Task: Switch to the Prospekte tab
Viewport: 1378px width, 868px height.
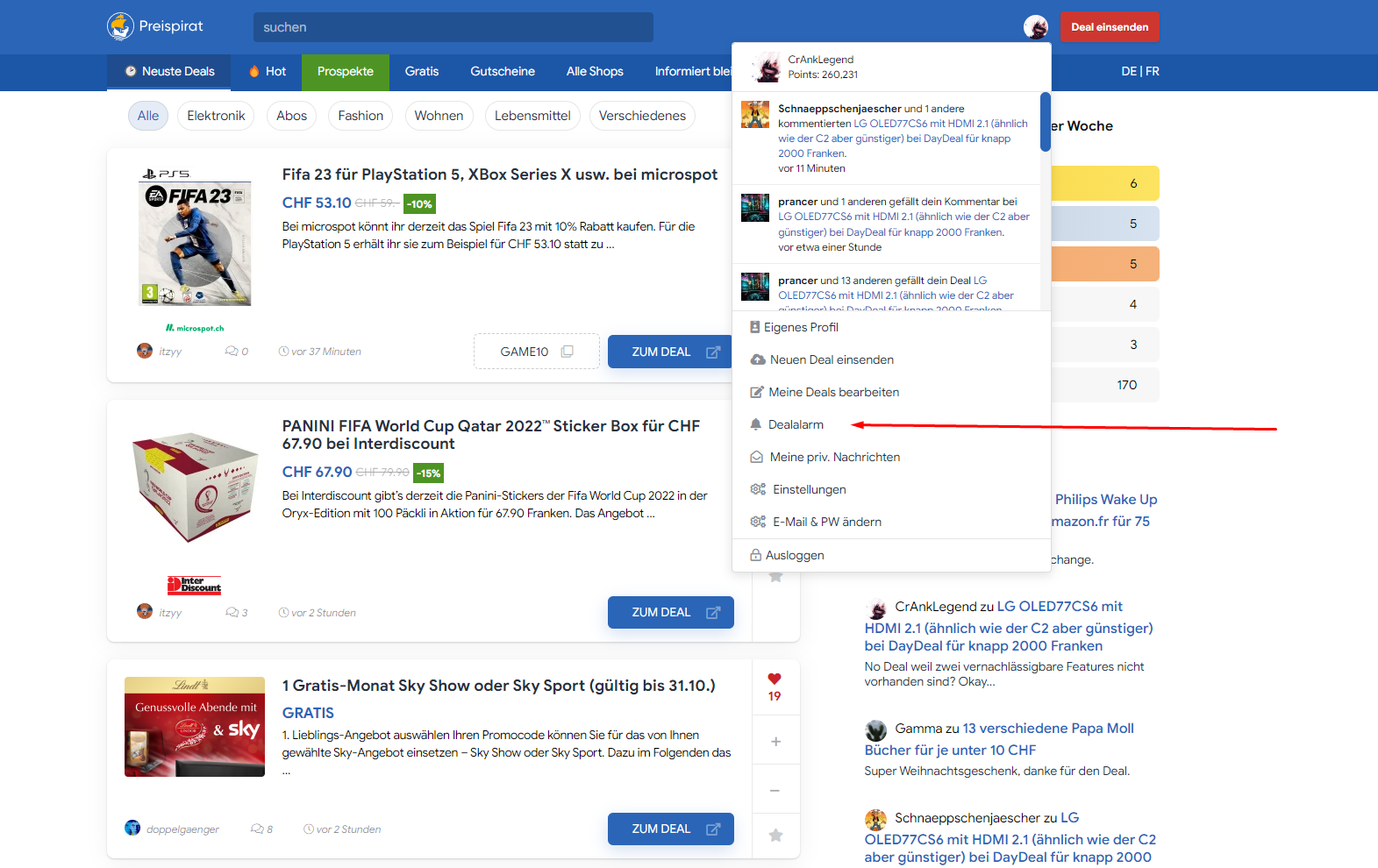Action: point(345,72)
